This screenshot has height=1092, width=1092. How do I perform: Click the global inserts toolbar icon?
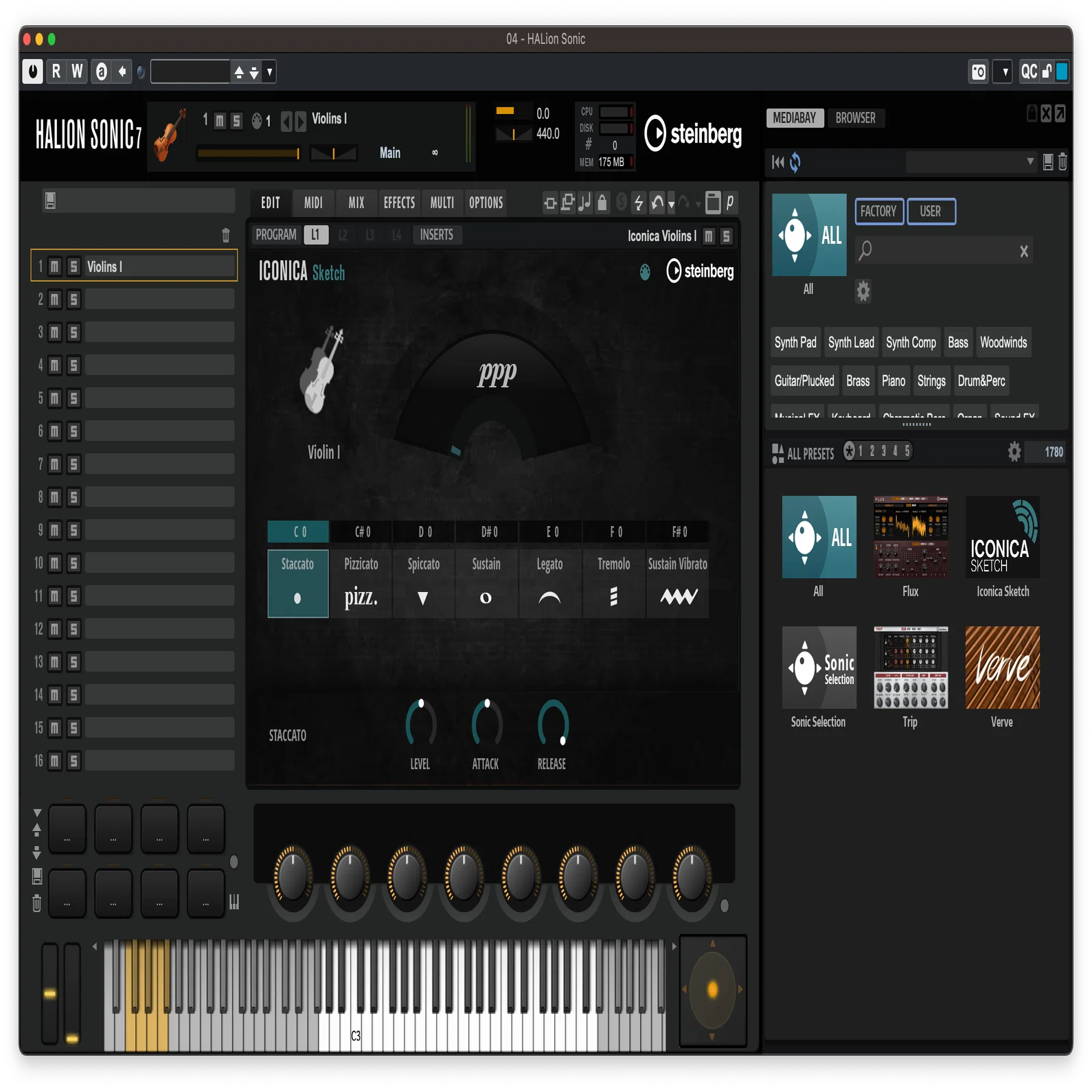pyautogui.click(x=550, y=203)
